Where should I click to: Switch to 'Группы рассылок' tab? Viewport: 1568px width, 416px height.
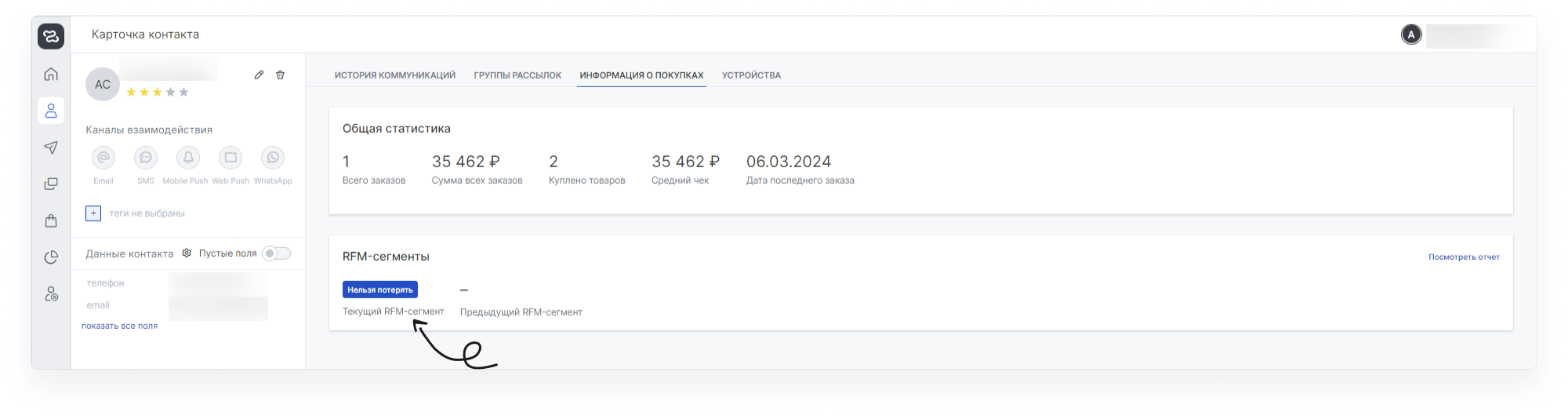pyautogui.click(x=517, y=75)
